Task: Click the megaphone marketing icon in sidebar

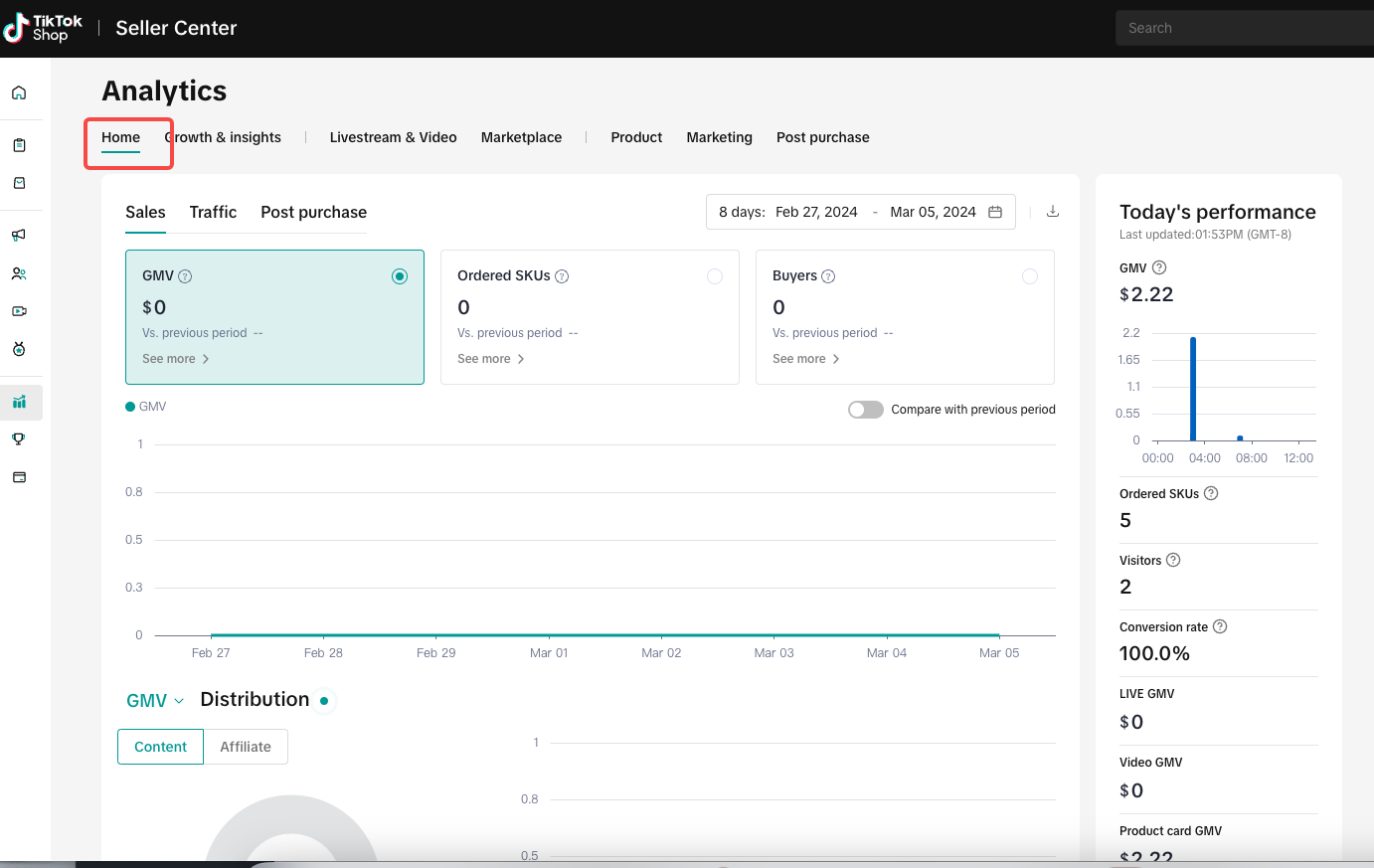Action: click(19, 236)
